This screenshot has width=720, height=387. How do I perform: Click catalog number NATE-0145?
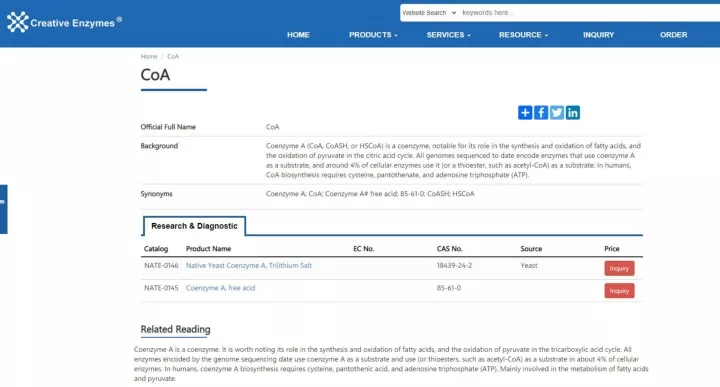(x=161, y=288)
